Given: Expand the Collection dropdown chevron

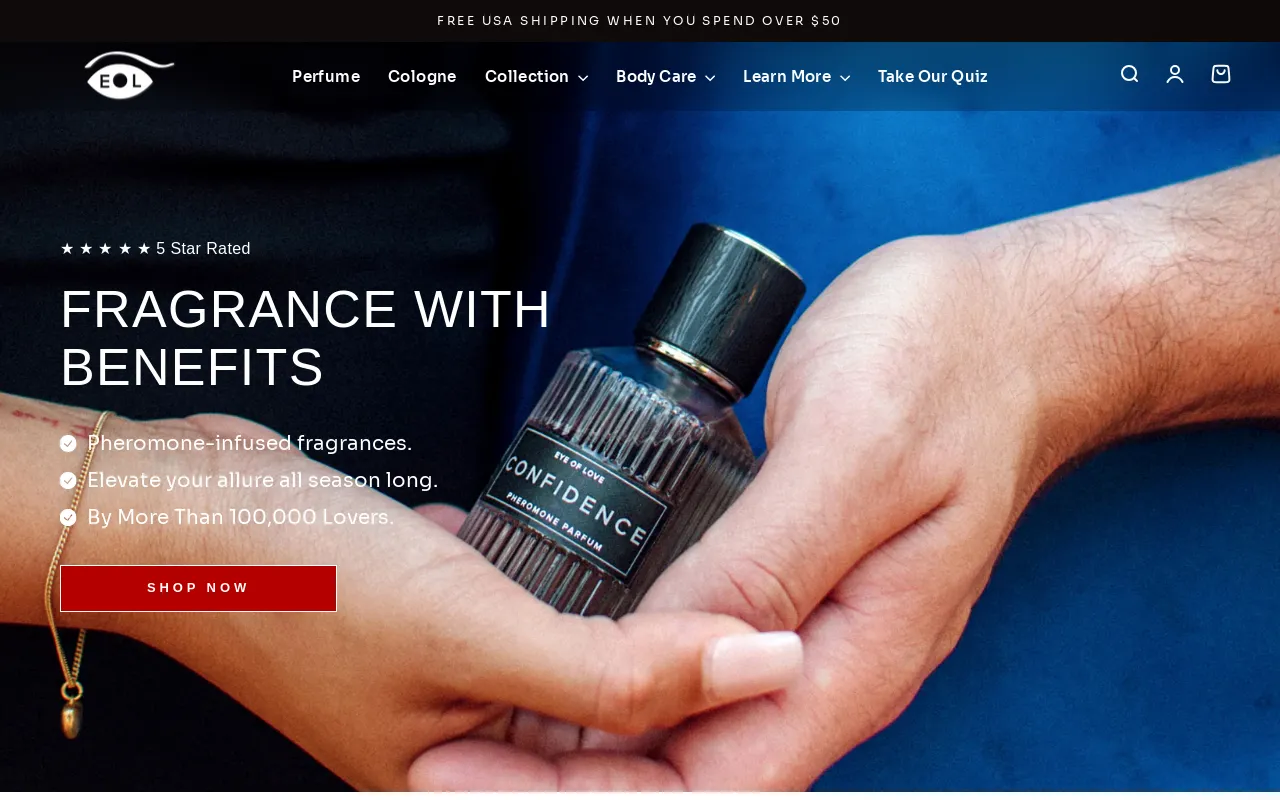Looking at the screenshot, I should pyautogui.click(x=583, y=78).
